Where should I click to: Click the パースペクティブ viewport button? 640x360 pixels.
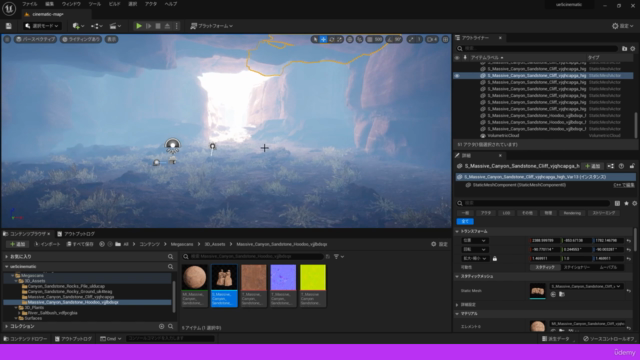click(x=36, y=40)
